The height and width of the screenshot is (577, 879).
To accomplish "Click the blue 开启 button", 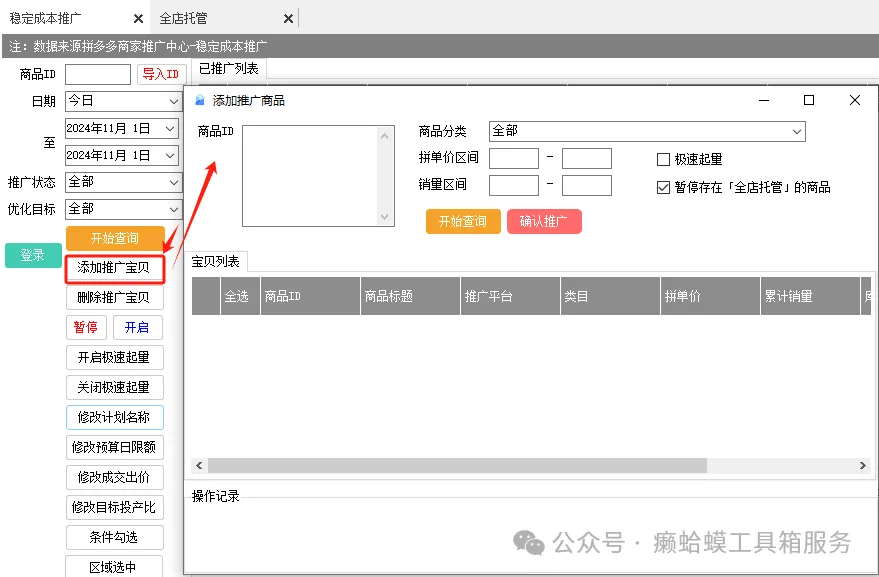I will 137,327.
